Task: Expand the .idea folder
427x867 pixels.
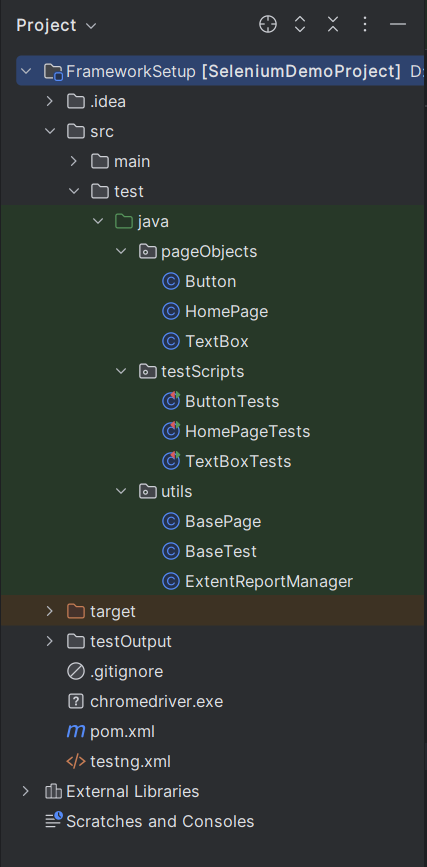Action: (49, 101)
